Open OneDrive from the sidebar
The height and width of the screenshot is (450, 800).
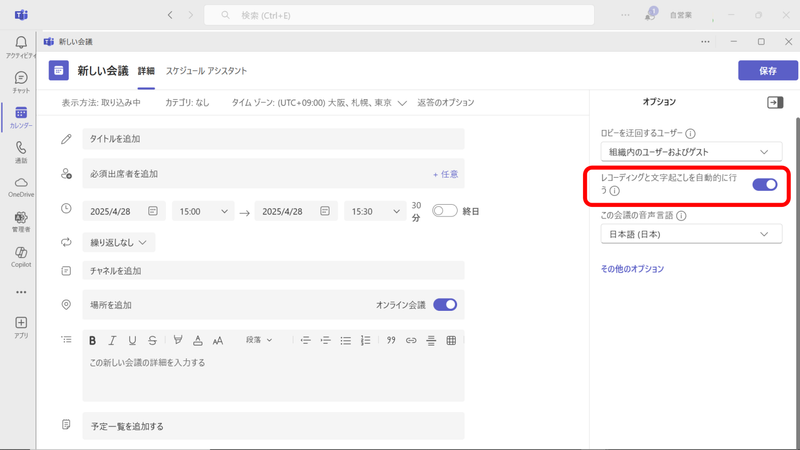tap(20, 187)
